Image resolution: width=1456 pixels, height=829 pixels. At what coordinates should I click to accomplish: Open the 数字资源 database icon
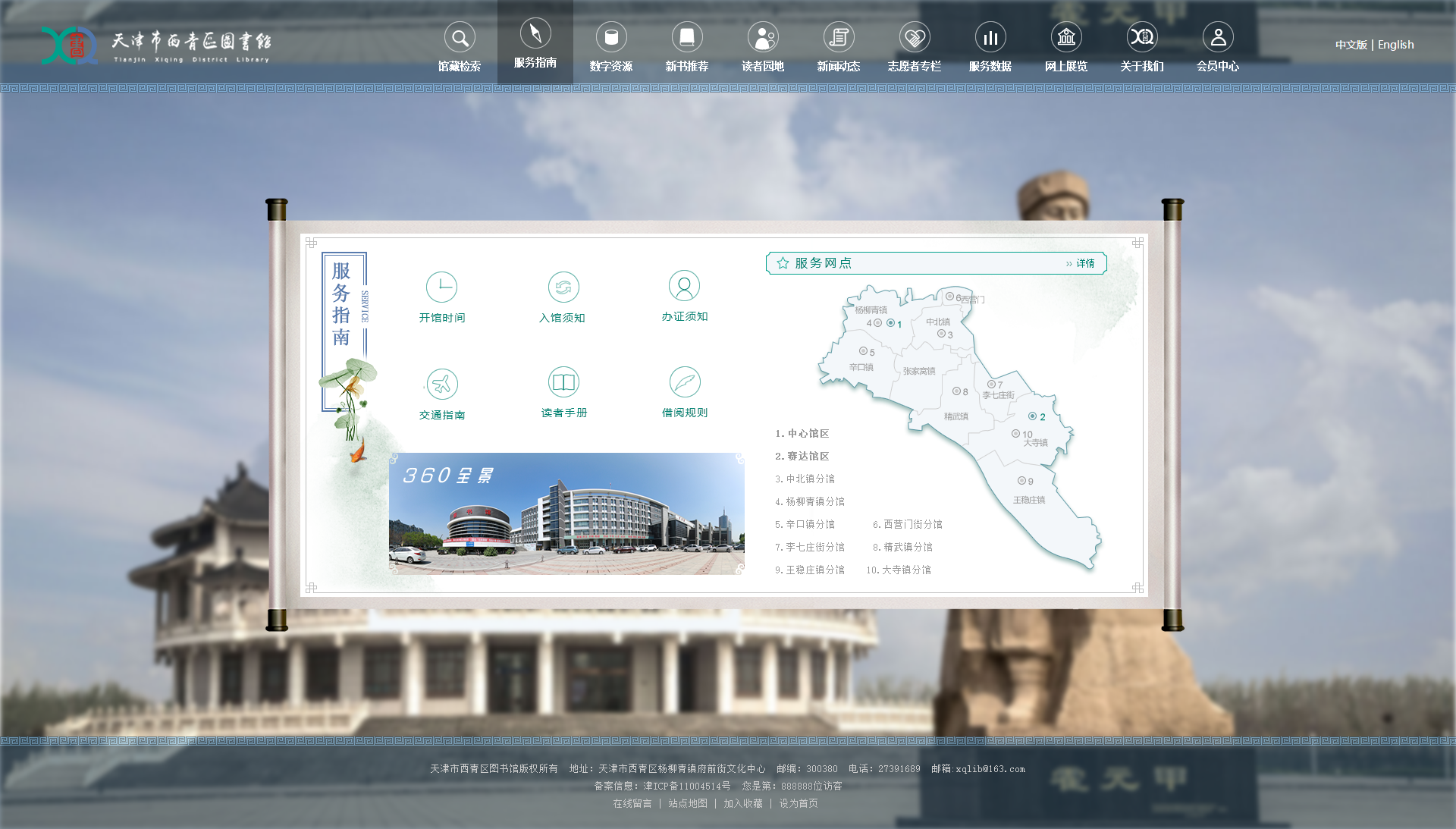pyautogui.click(x=611, y=37)
